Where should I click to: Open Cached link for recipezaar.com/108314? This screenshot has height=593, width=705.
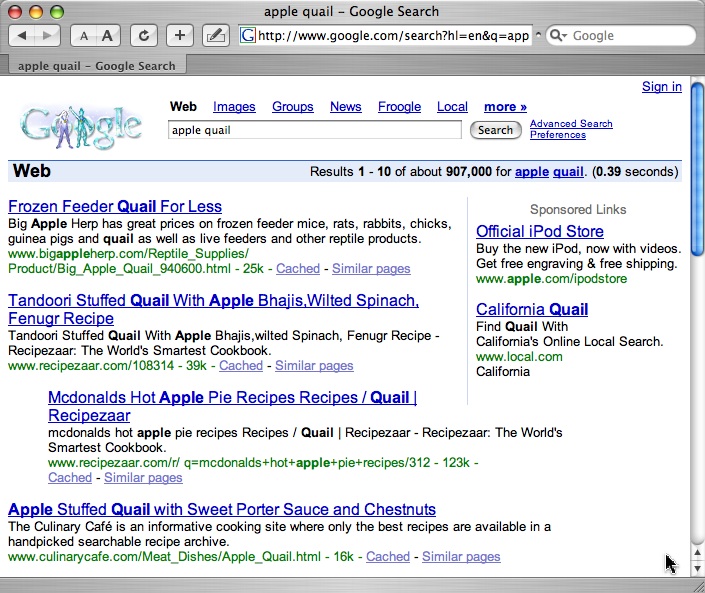pyautogui.click(x=241, y=366)
